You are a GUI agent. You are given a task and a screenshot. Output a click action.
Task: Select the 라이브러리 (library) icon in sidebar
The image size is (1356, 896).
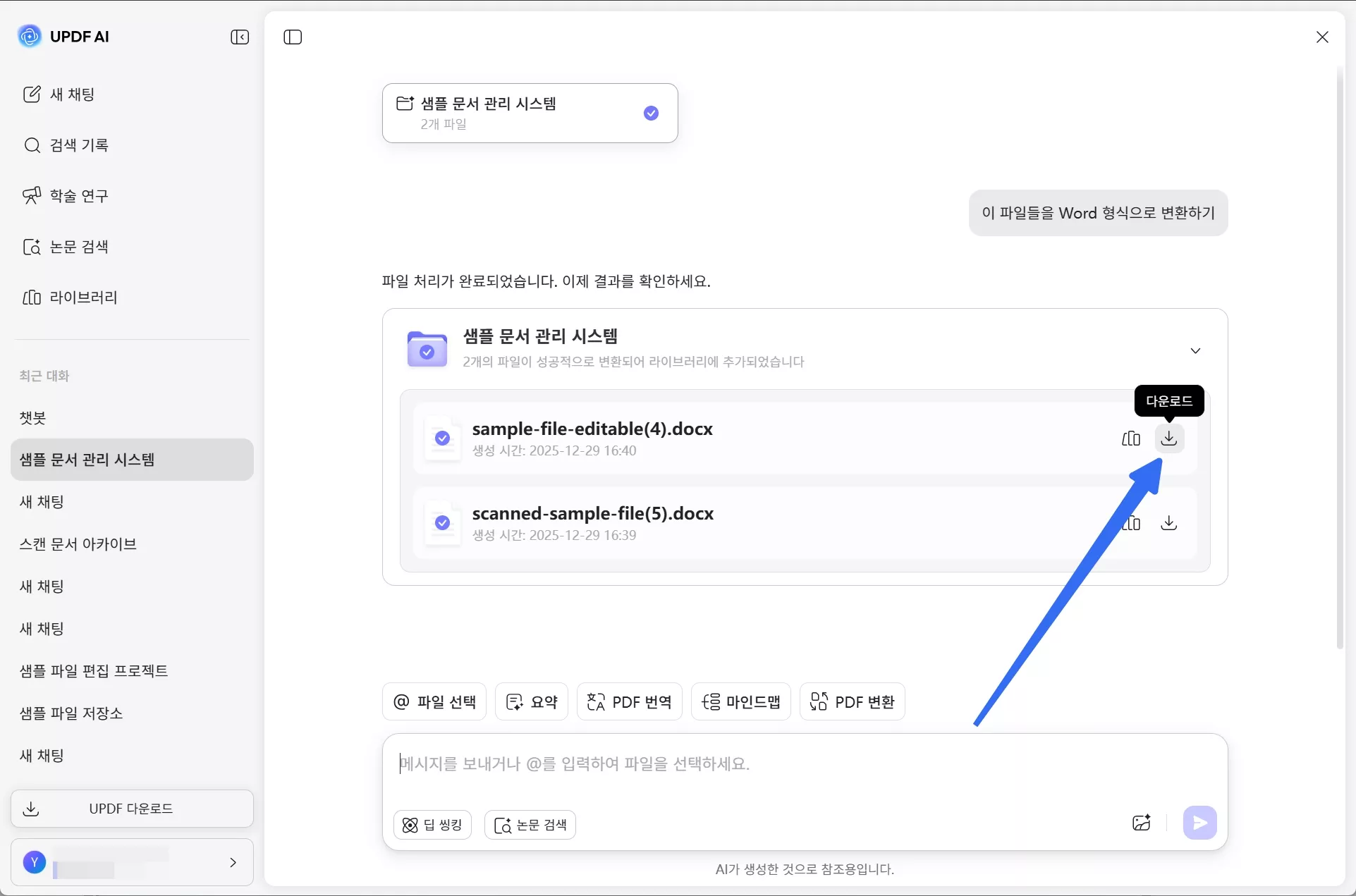(32, 297)
